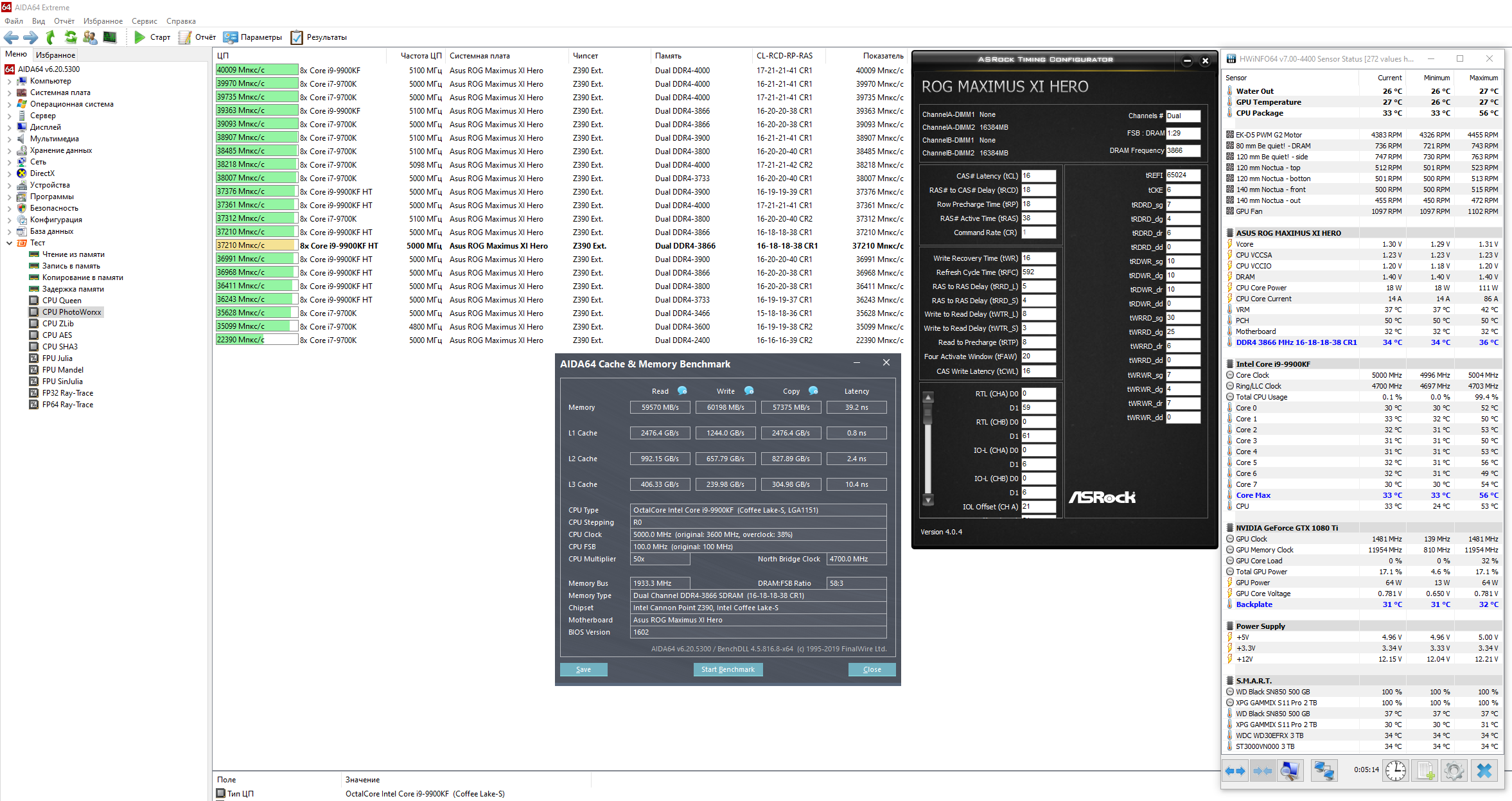Toggle the Memory Copy info bubble
Image resolution: width=1512 pixels, height=801 pixels.
813,391
